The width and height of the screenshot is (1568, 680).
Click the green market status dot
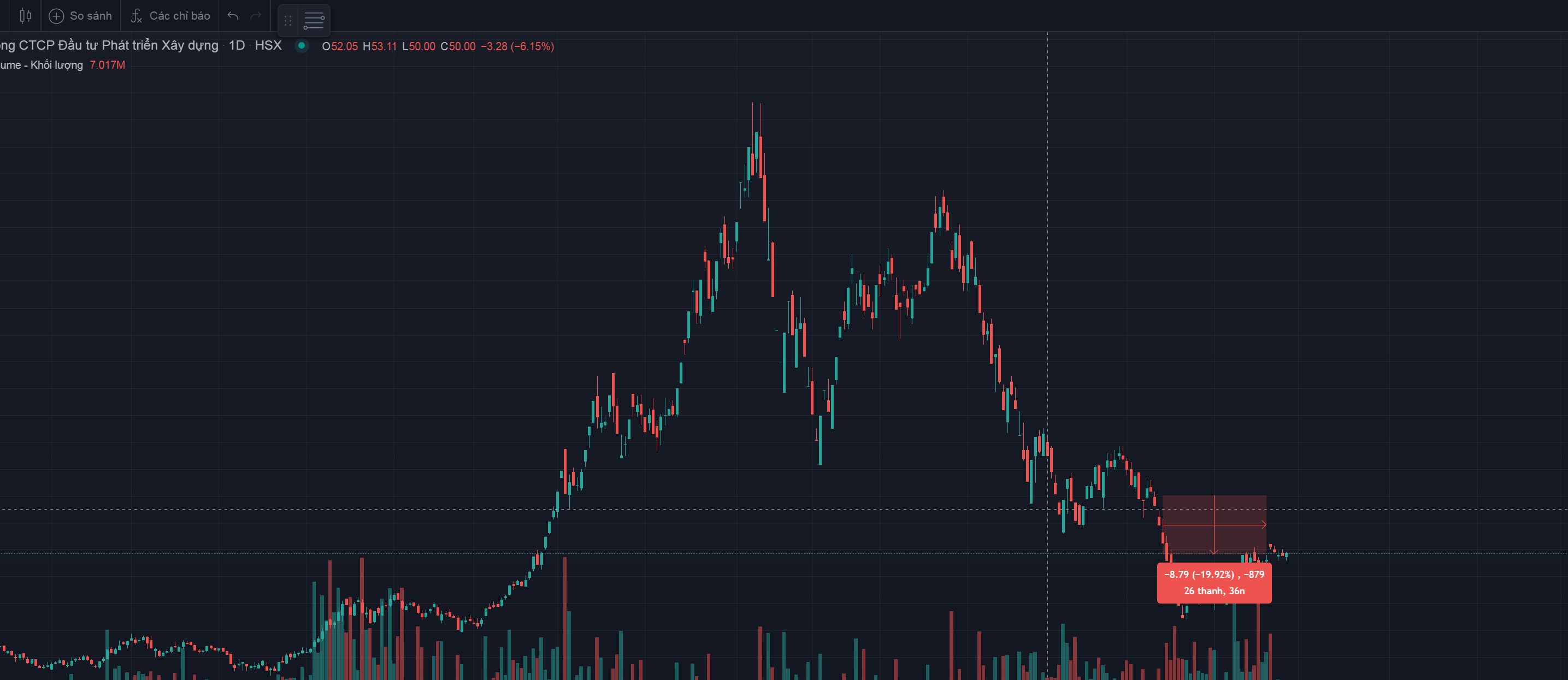301,46
